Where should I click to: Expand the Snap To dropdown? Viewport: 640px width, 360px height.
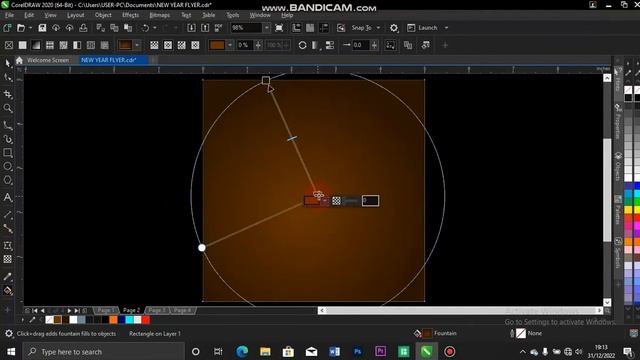pyautogui.click(x=378, y=28)
